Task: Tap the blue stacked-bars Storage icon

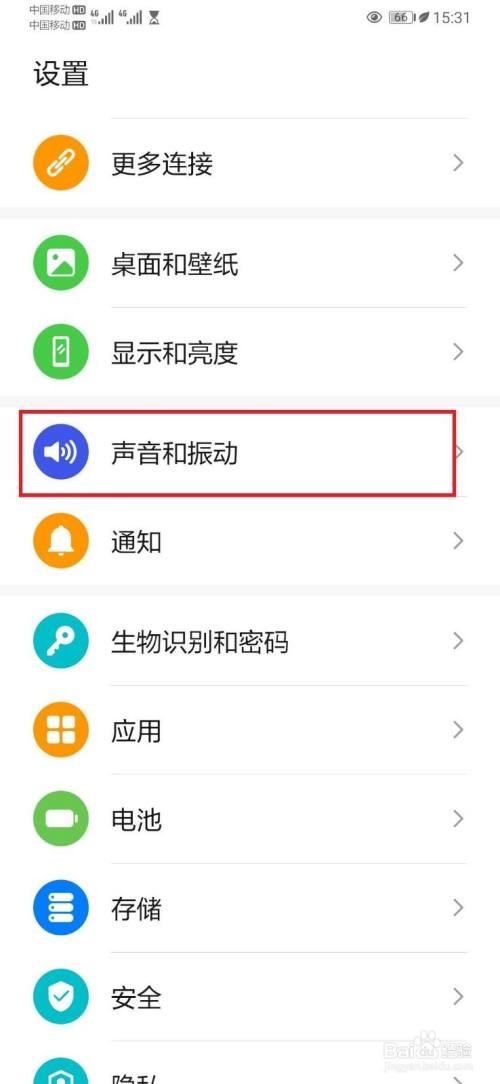Action: [61, 908]
